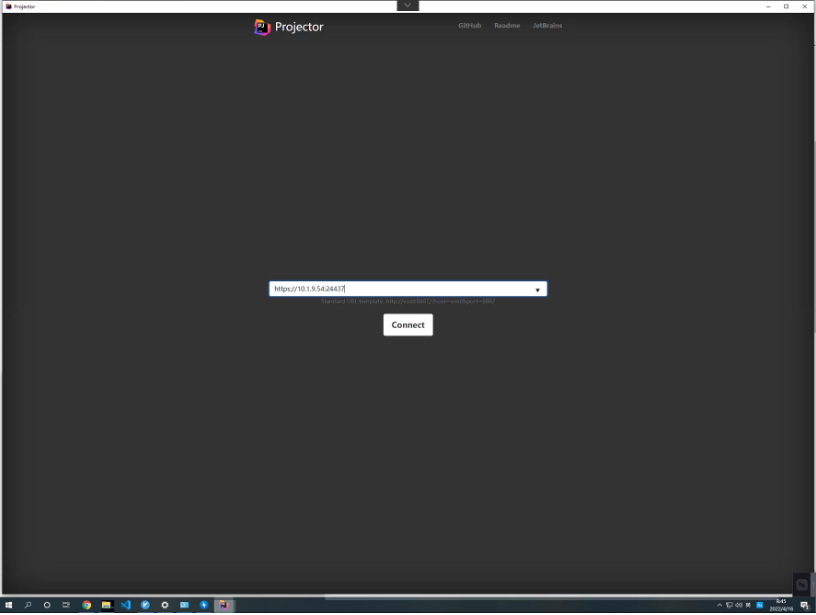Show hidden system tray icons
816x615 pixels.
point(719,605)
